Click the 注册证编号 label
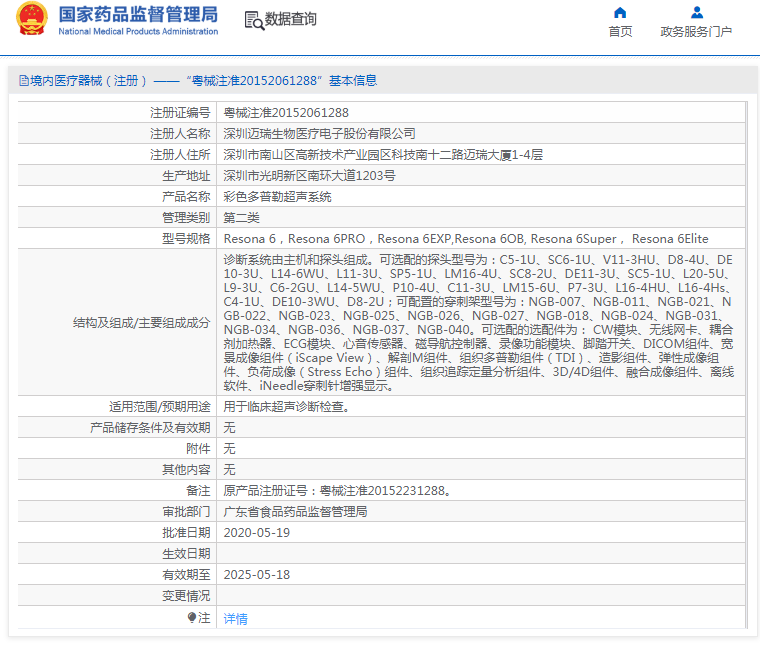The height and width of the screenshot is (650, 760). (x=180, y=112)
